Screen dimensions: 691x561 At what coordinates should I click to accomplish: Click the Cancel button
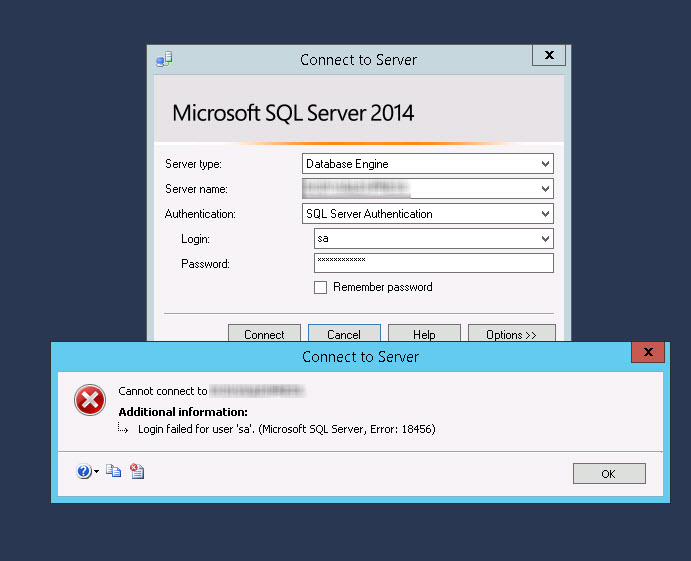coord(344,334)
